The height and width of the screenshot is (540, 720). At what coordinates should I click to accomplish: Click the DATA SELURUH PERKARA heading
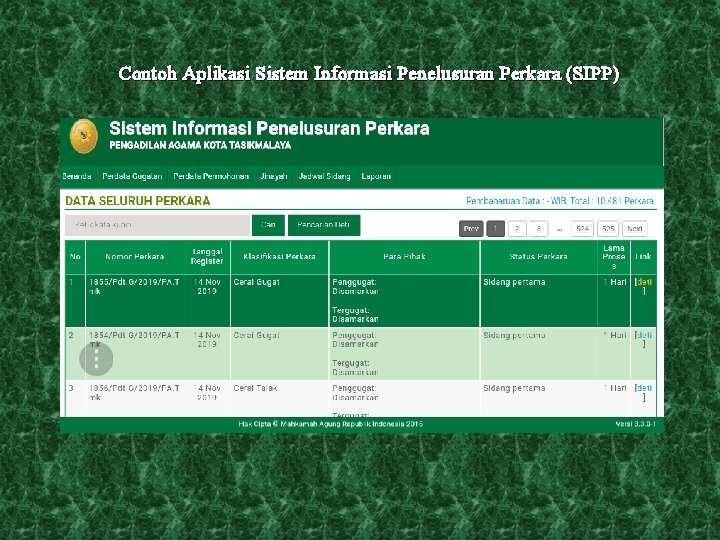[x=138, y=201]
